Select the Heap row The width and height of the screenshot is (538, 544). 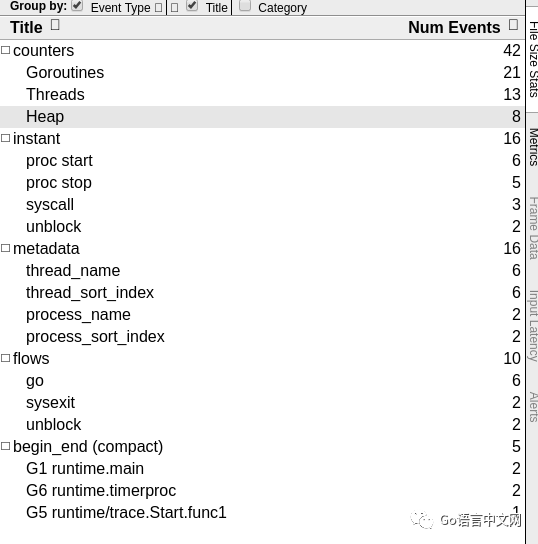click(262, 117)
